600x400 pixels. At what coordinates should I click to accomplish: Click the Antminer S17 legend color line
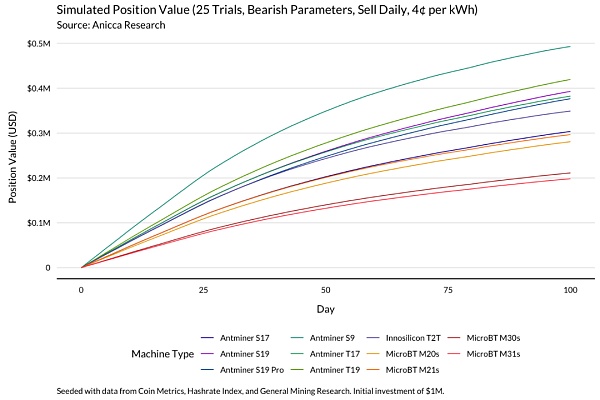click(210, 338)
